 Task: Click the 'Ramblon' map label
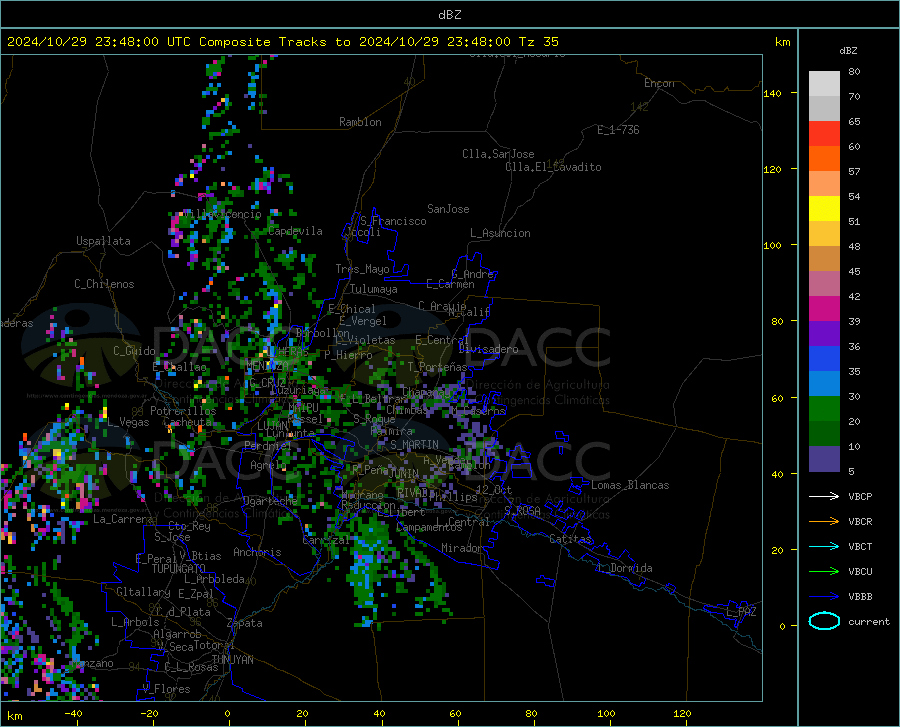pos(360,122)
